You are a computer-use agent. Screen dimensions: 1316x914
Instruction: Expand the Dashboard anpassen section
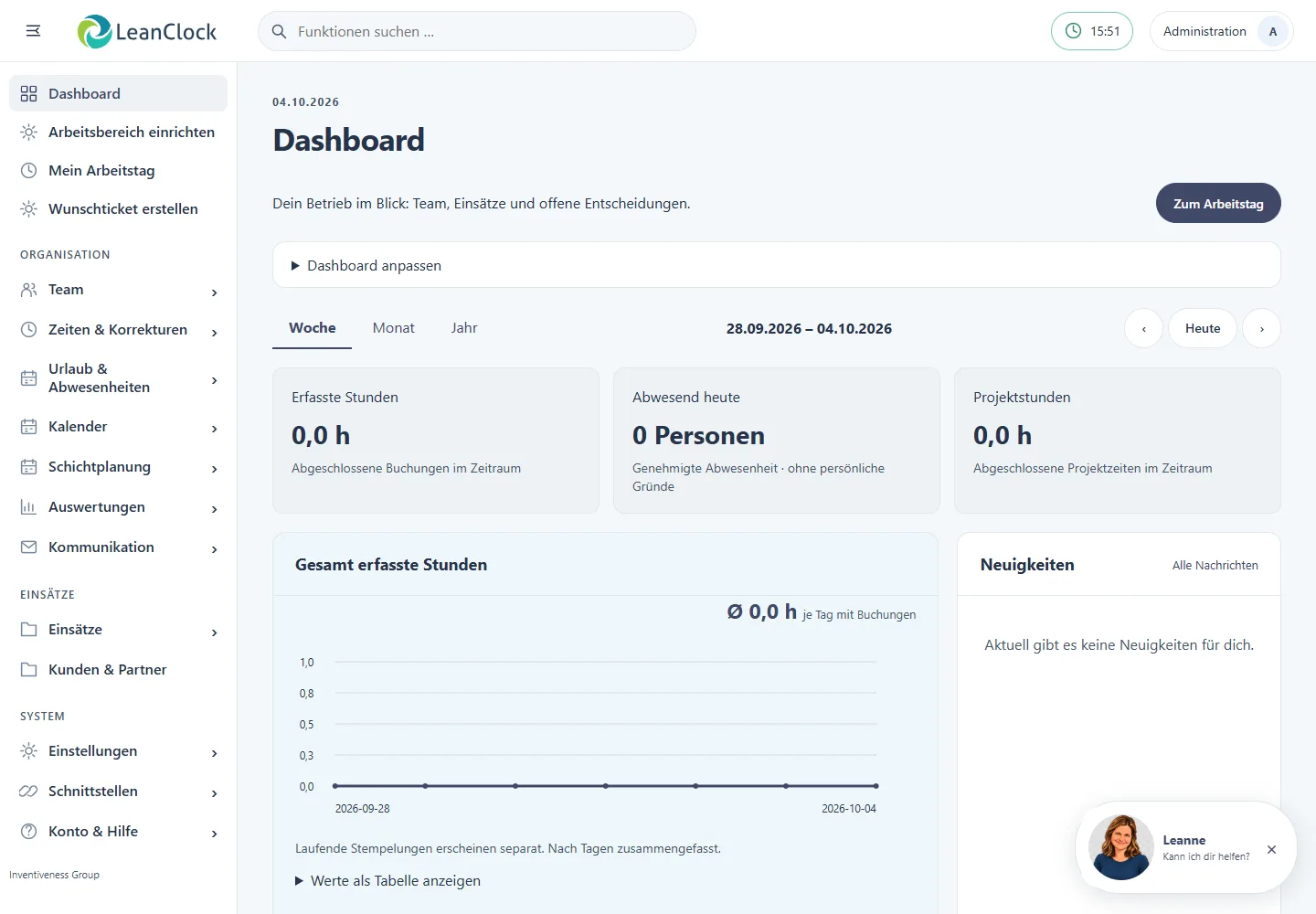777,265
